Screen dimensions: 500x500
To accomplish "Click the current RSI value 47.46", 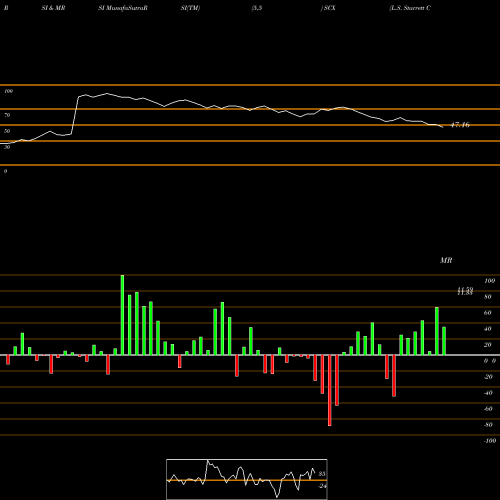I will (x=460, y=125).
